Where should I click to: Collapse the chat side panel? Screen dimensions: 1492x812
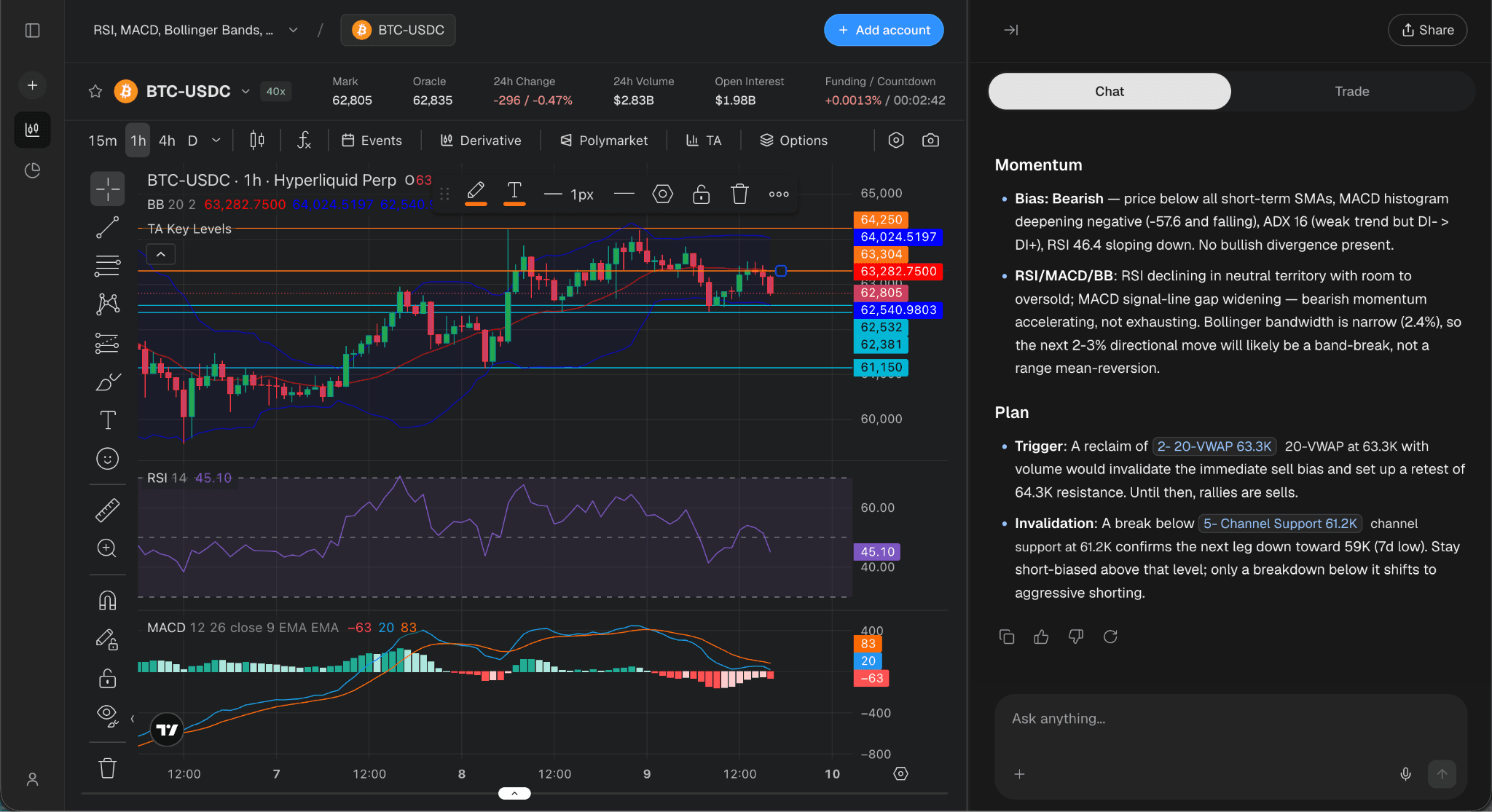click(1011, 30)
